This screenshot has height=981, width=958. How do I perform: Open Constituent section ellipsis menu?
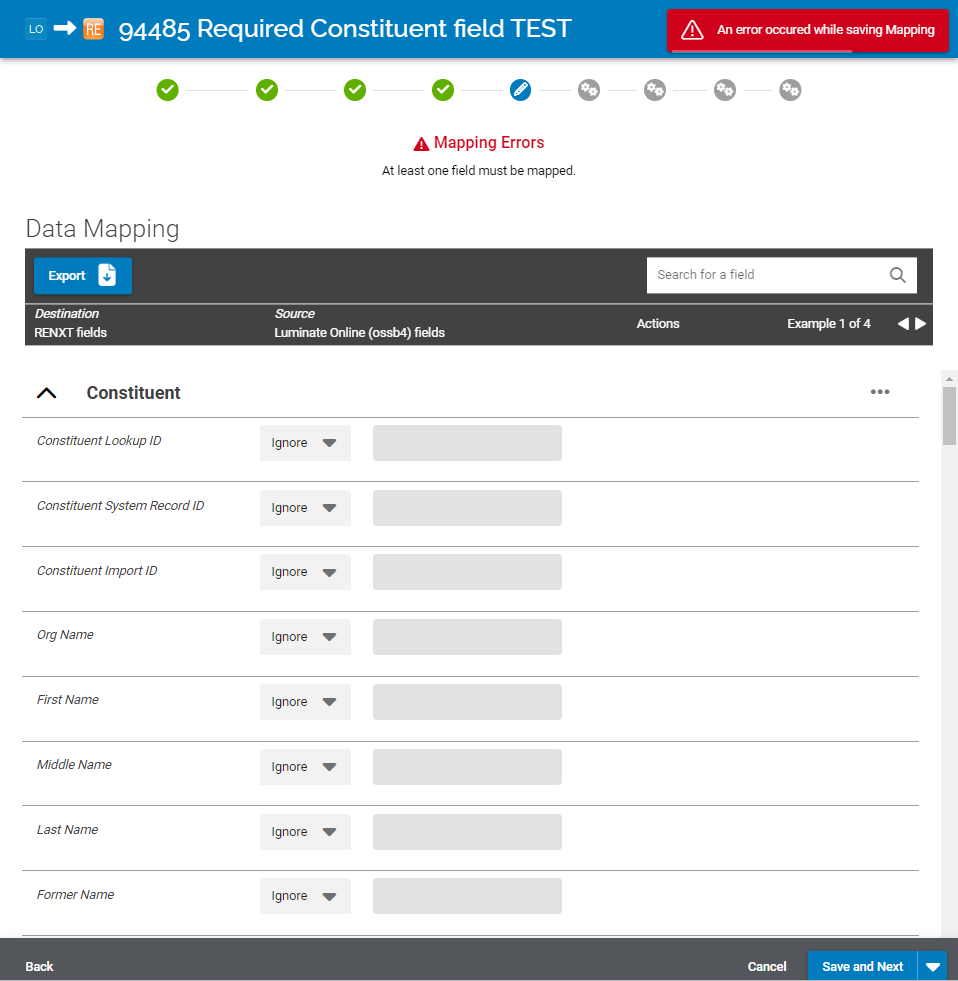(x=879, y=392)
